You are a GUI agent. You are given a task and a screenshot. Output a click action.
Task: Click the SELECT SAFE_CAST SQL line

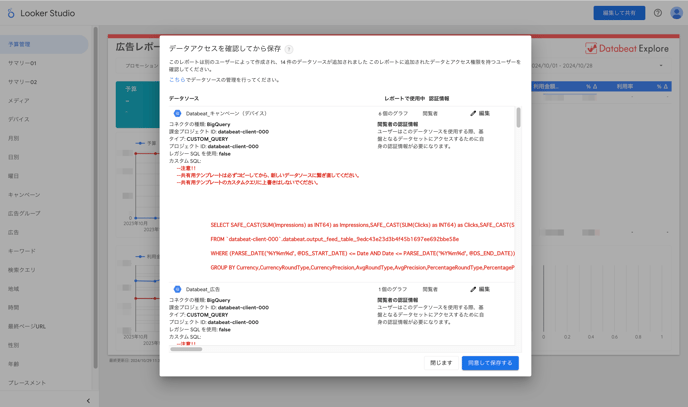point(362,225)
